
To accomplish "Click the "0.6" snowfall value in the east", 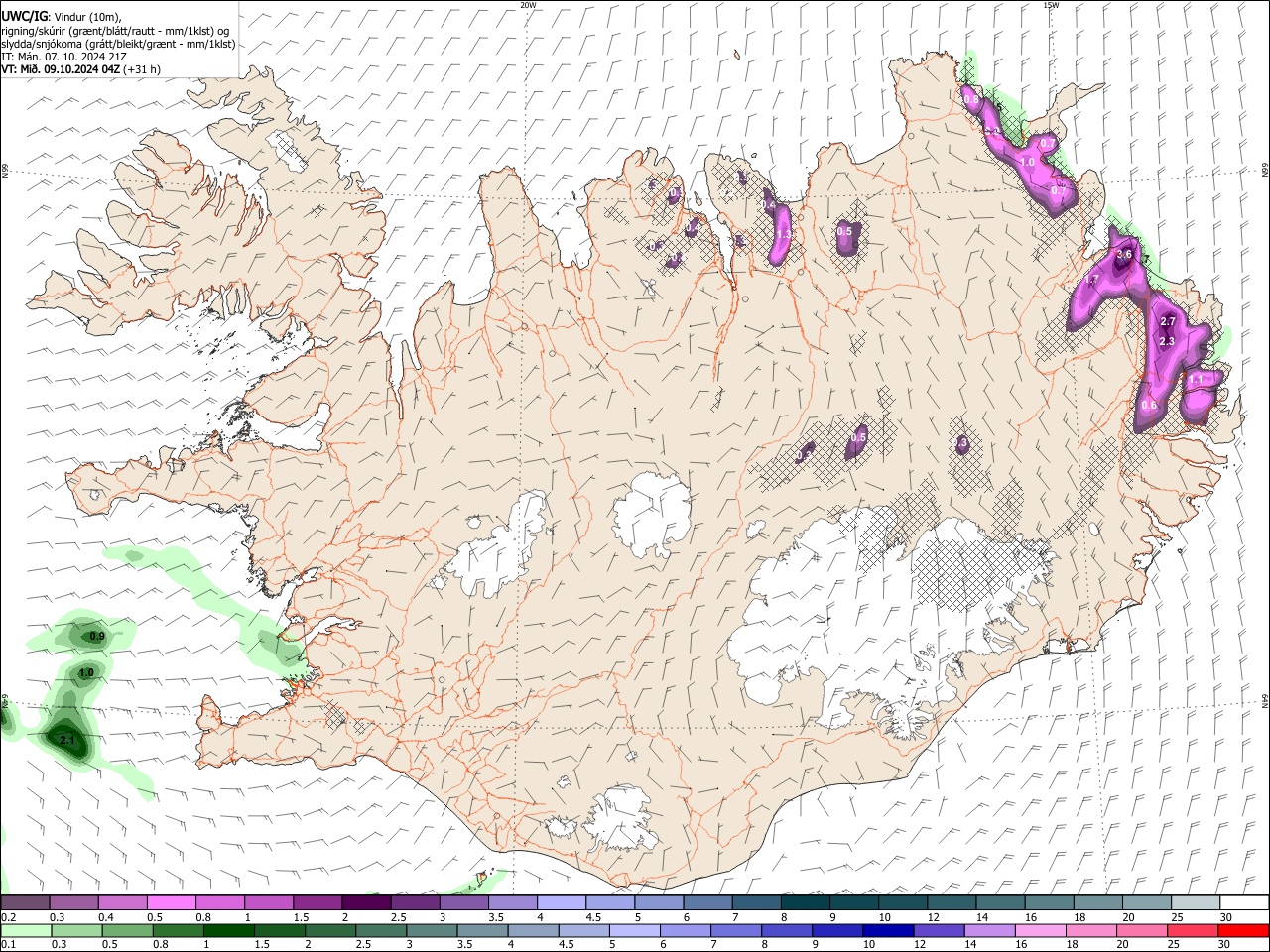I will point(1149,406).
